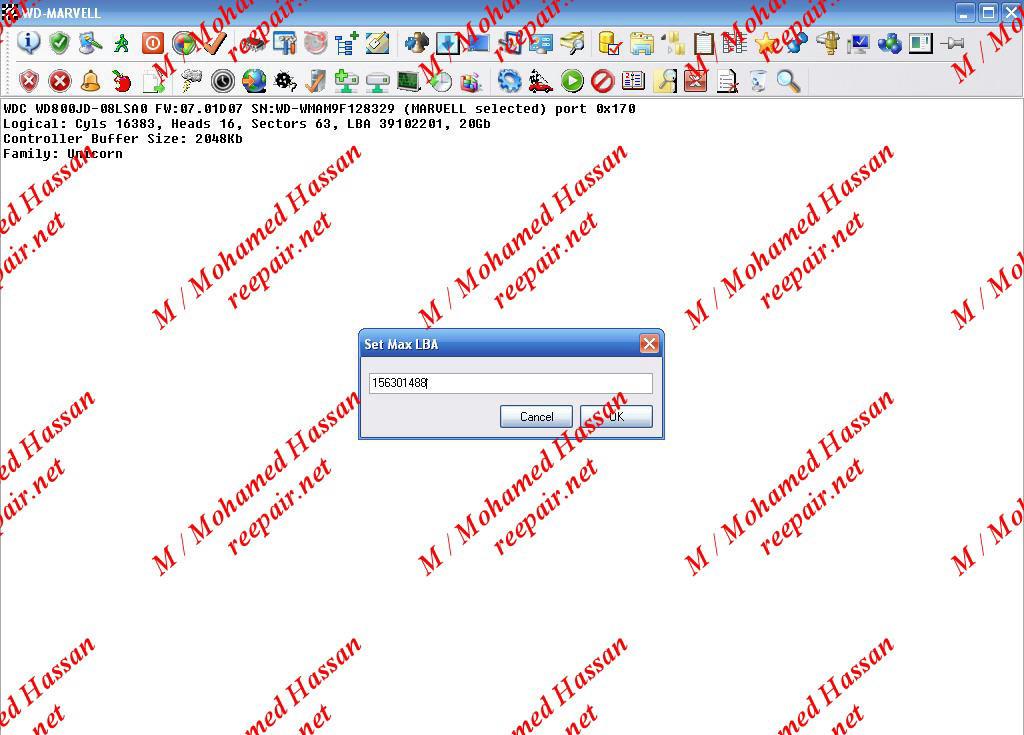Click the globe with arrow icon

tap(254, 81)
